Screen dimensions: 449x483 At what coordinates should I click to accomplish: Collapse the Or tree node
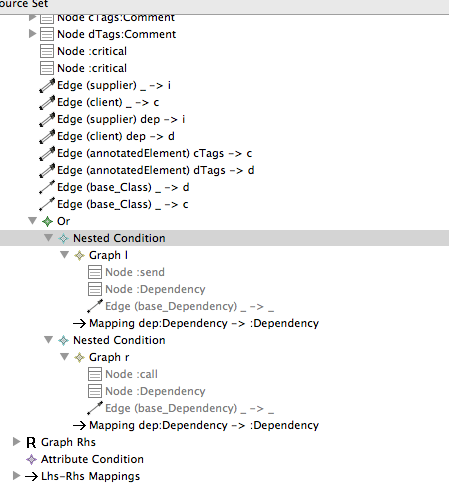point(32,221)
